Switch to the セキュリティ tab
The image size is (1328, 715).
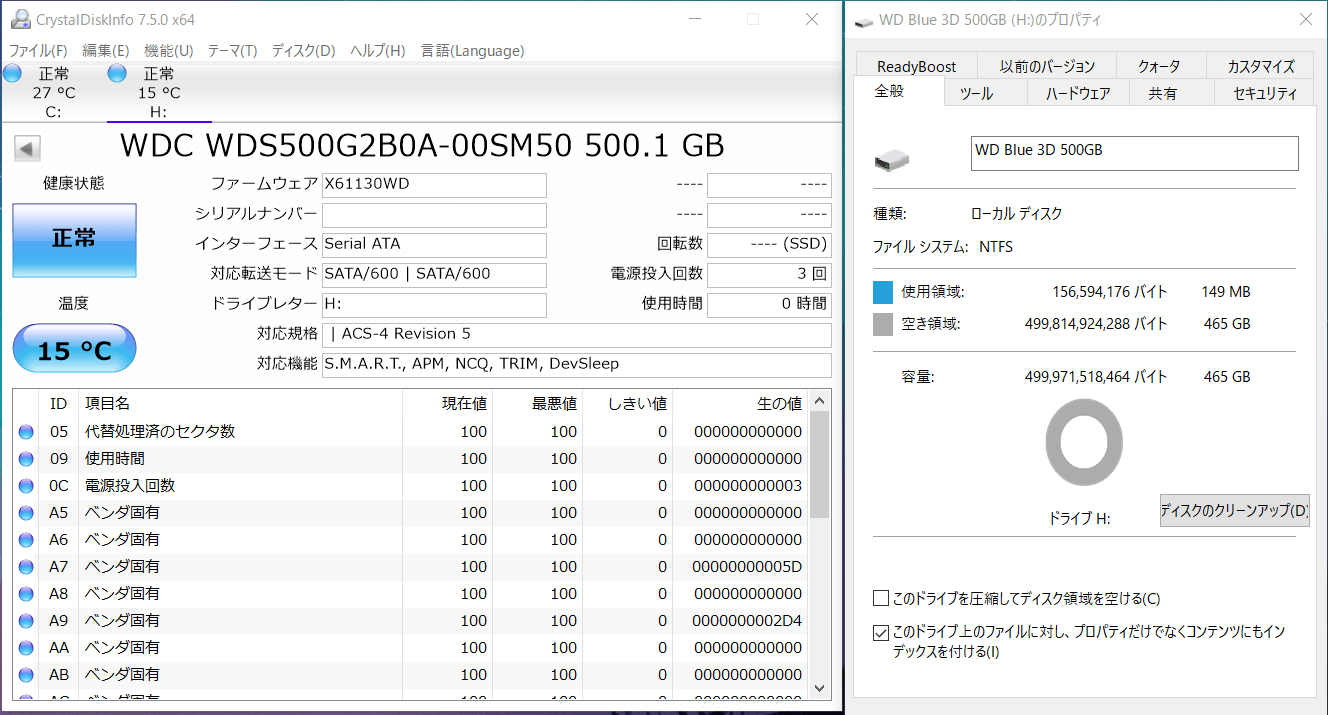1265,94
